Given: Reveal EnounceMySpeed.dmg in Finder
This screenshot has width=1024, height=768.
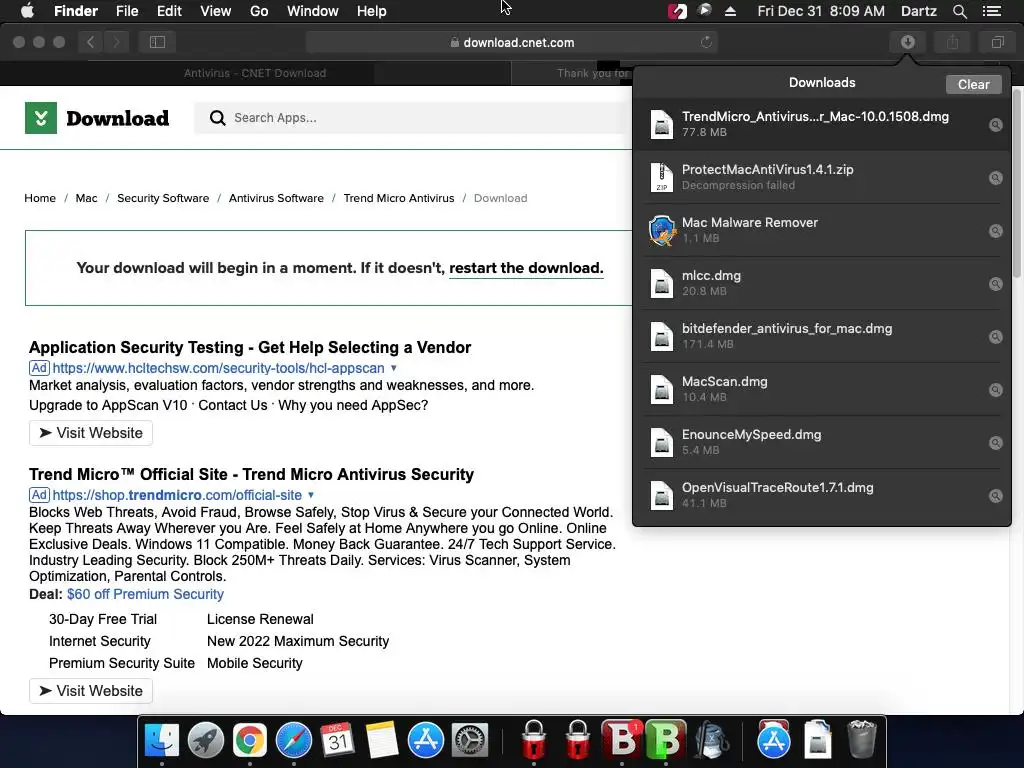Looking at the screenshot, I should pyautogui.click(x=995, y=443).
